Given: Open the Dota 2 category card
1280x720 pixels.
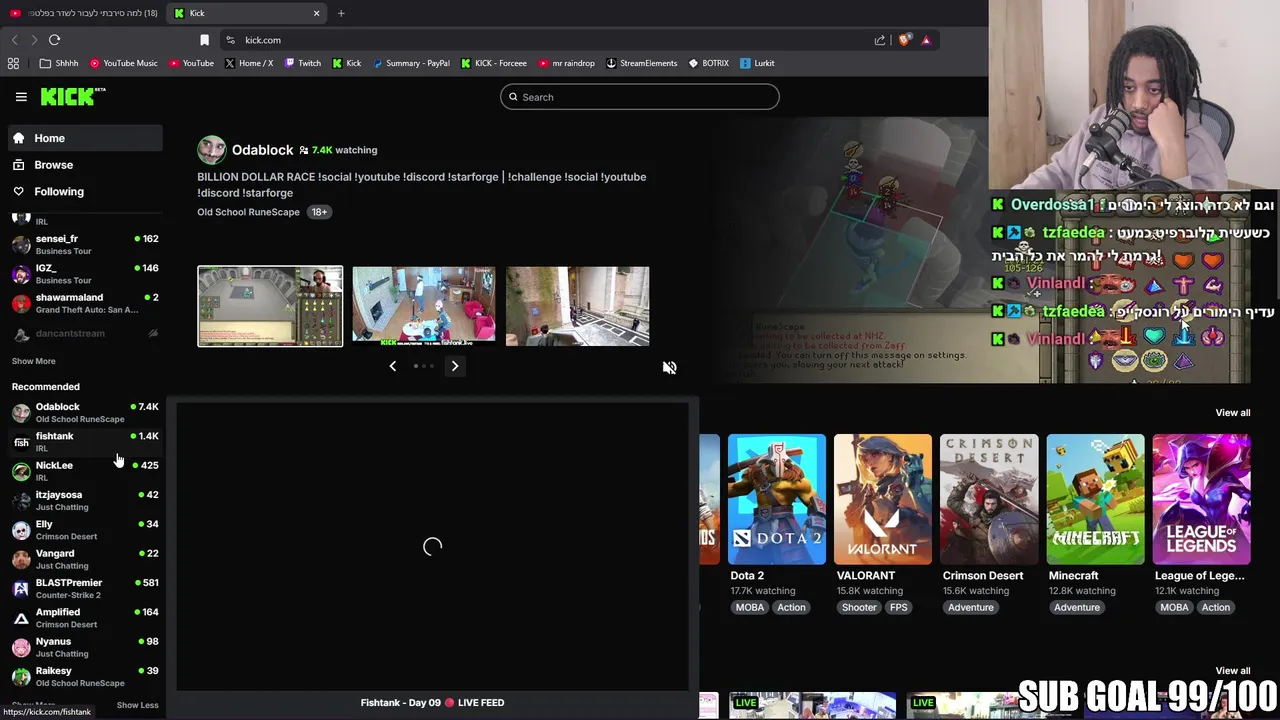Looking at the screenshot, I should [777, 499].
